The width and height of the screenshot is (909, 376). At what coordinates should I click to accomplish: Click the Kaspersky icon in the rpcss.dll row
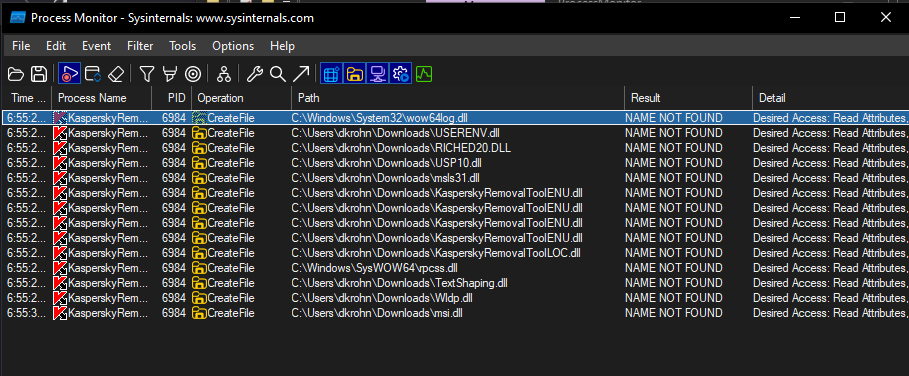click(60, 268)
